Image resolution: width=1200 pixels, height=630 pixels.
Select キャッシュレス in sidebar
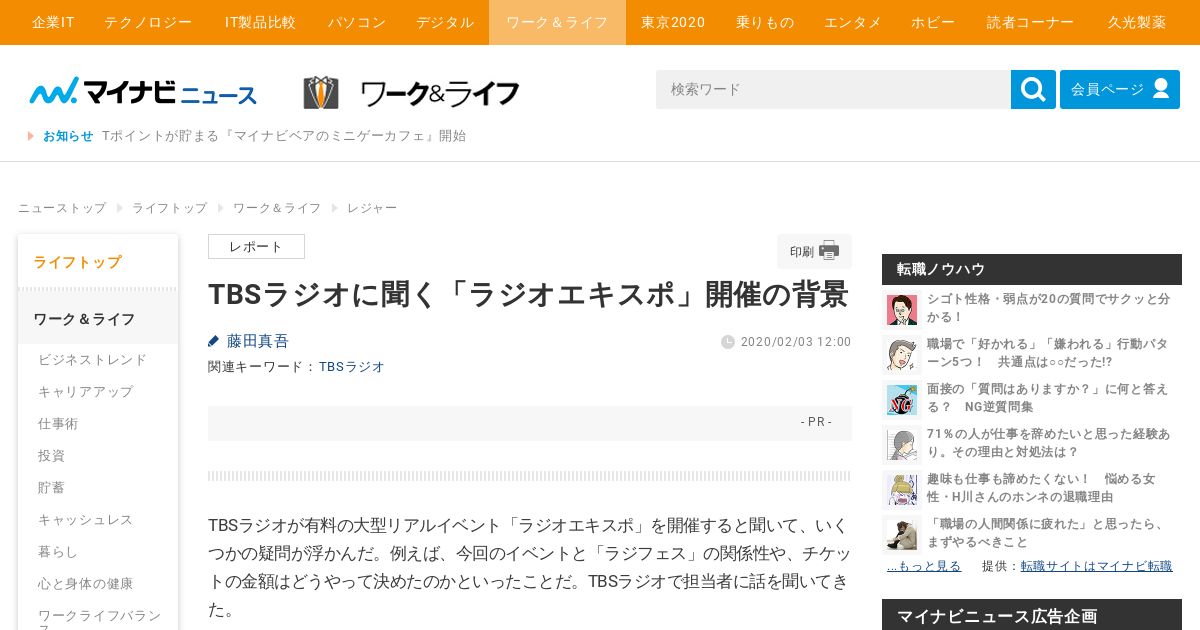[x=85, y=520]
